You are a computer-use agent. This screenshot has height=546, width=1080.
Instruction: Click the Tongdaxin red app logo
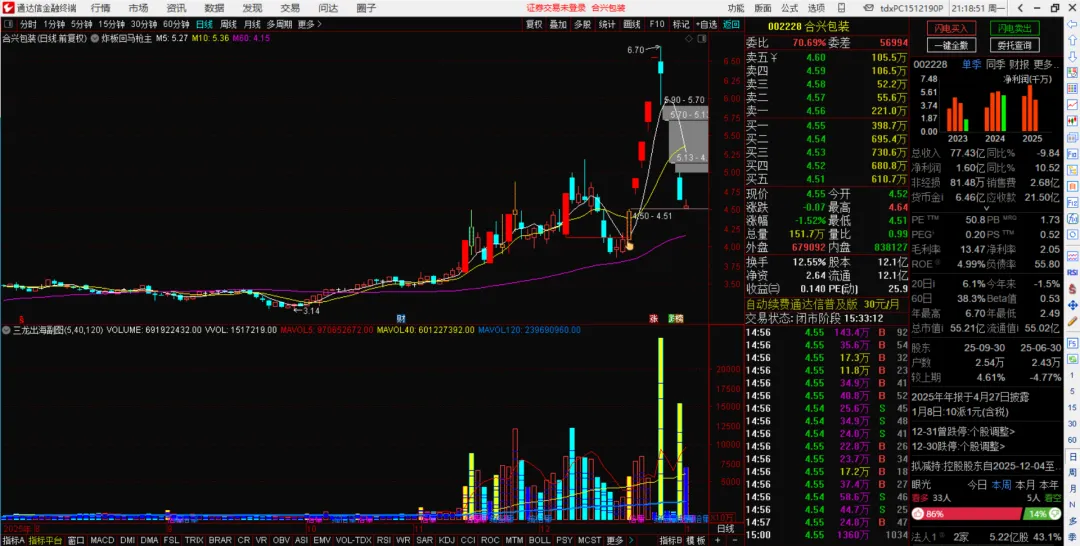(8, 8)
